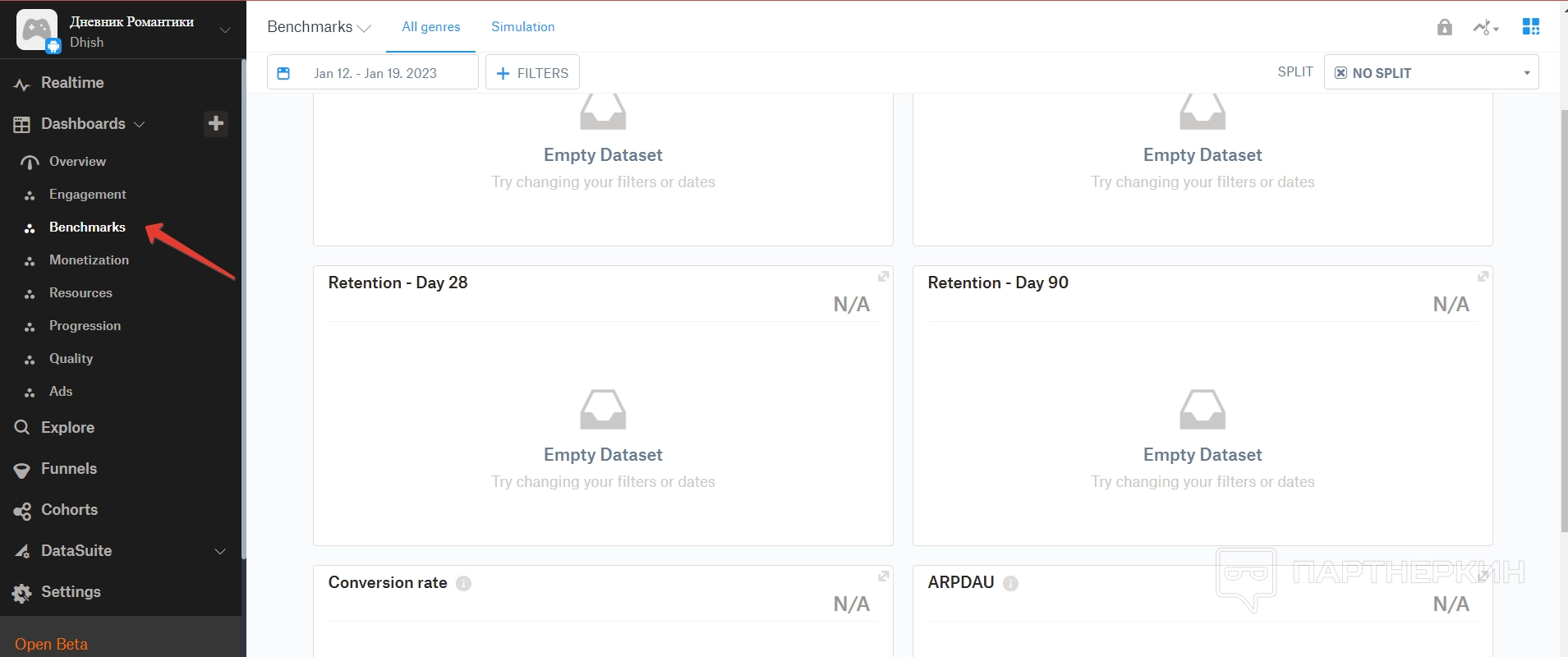
Task: Open the game selector chevron
Action: click(224, 30)
